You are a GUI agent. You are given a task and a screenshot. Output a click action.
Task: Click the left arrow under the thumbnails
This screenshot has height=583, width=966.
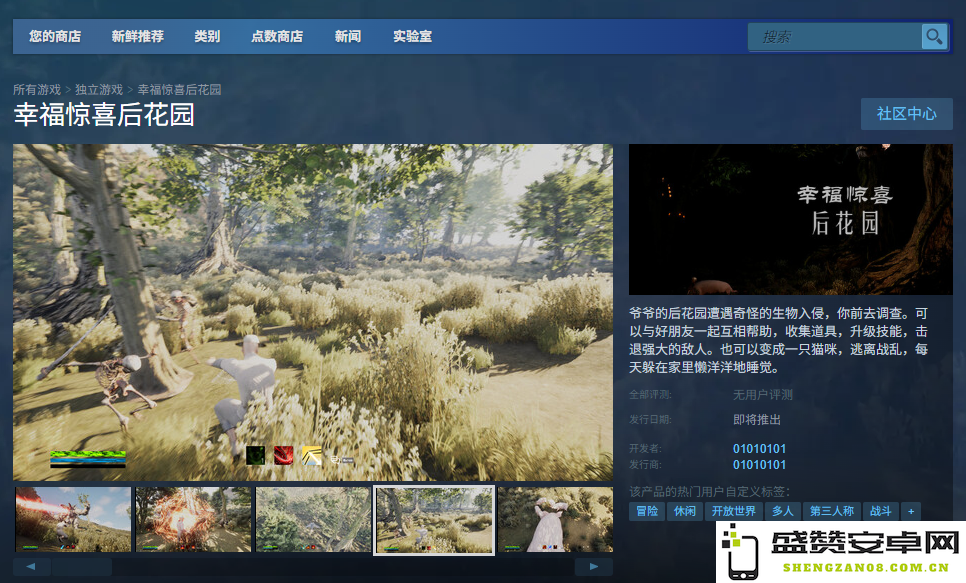click(x=31, y=566)
